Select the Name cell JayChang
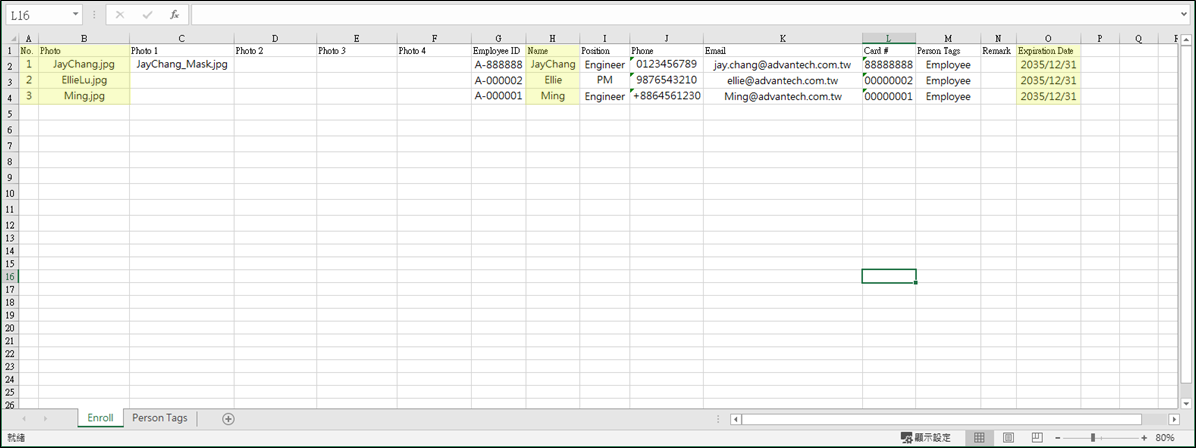Screen dimensions: 1196x448 [553, 65]
